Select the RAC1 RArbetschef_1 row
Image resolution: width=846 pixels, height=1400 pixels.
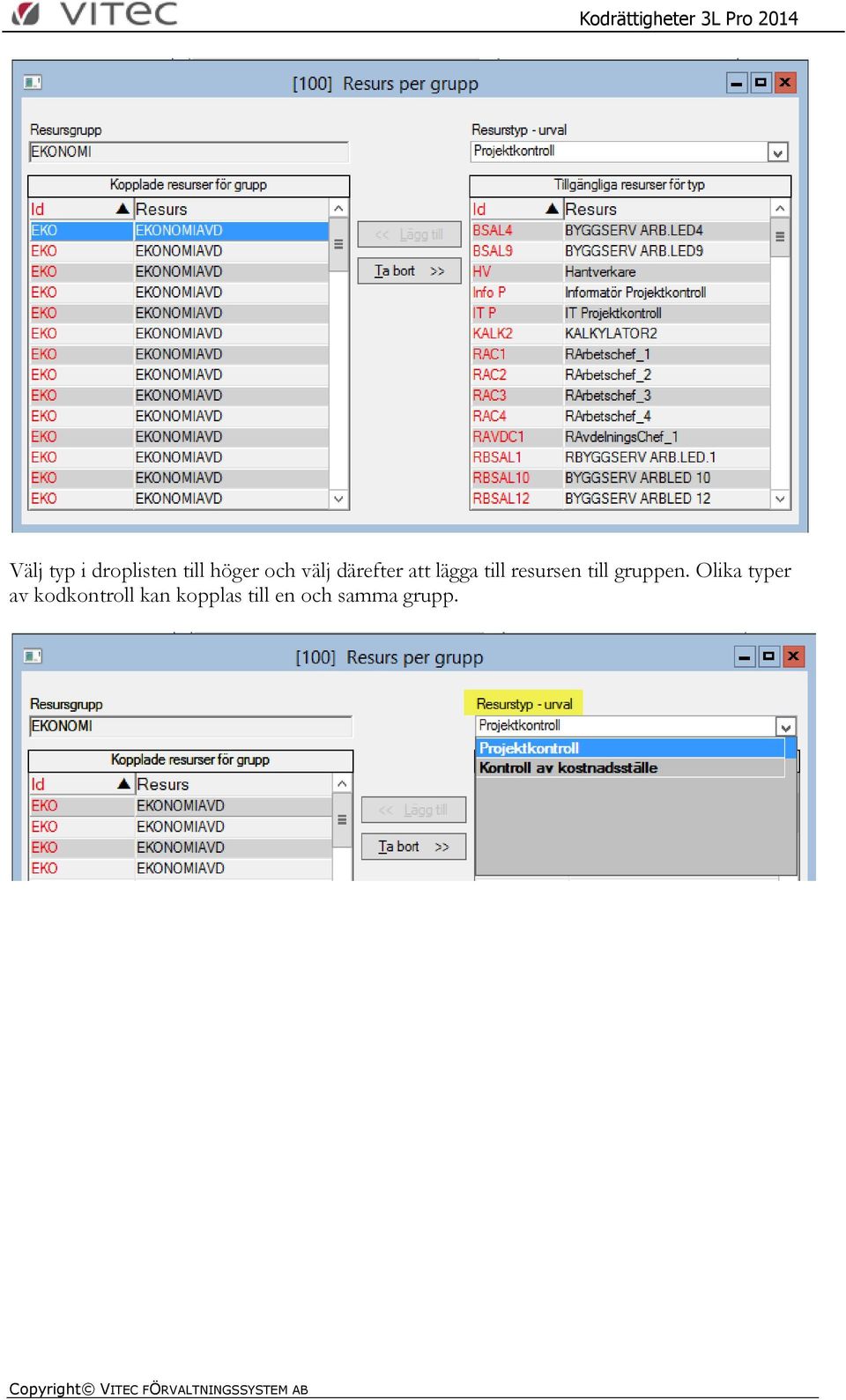click(620, 354)
